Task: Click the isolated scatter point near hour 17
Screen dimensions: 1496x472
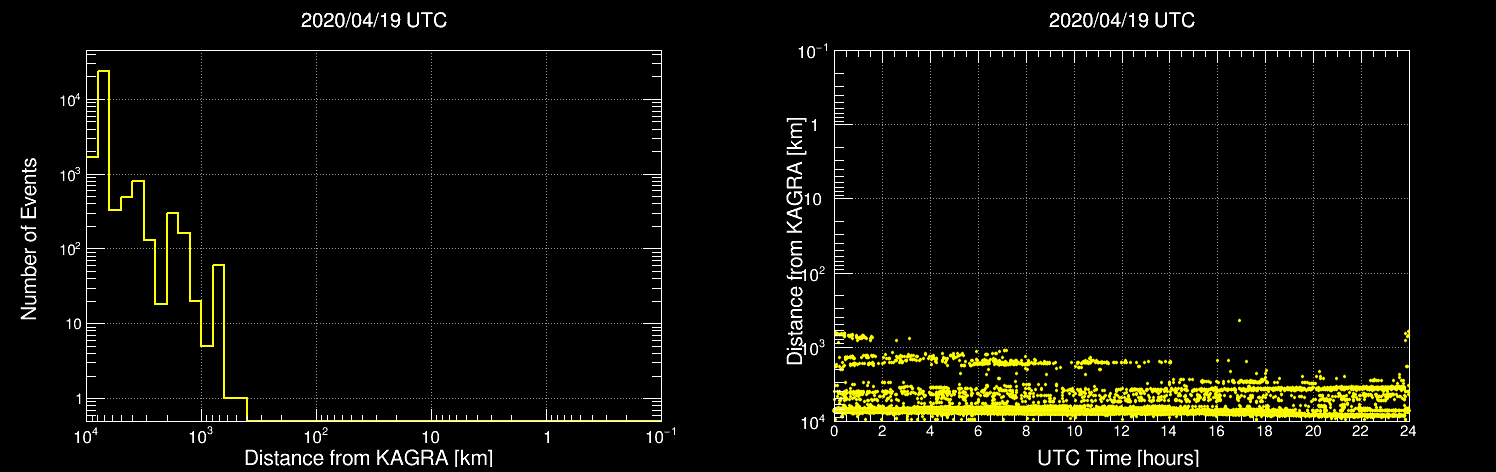Action: click(x=1239, y=320)
